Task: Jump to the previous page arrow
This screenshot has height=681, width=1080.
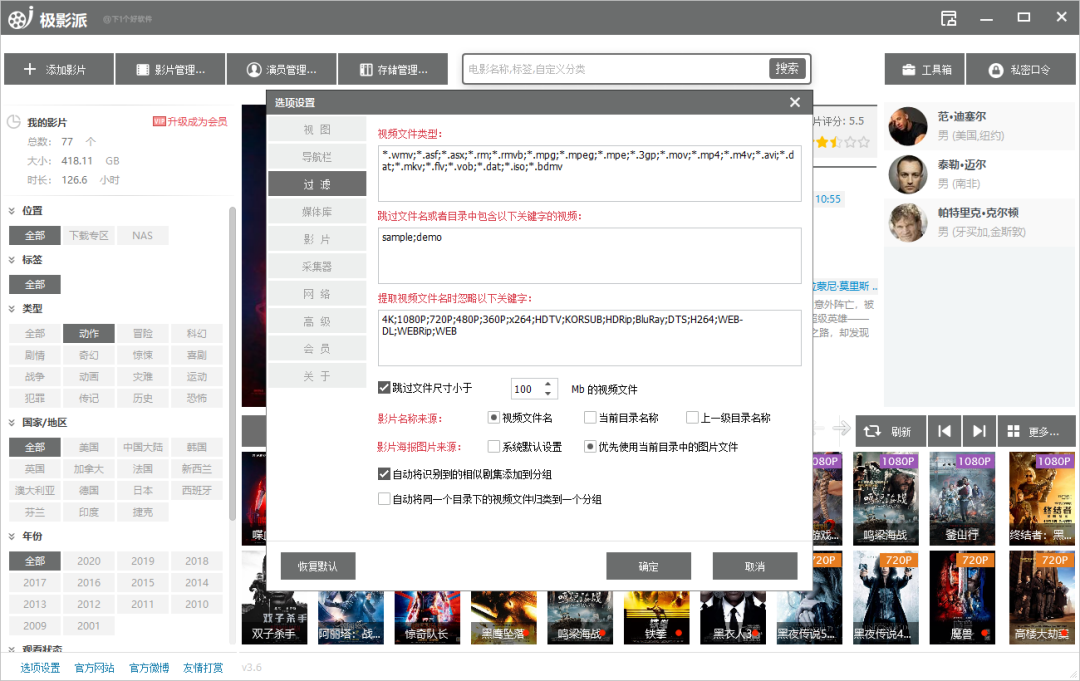Action: 943,431
